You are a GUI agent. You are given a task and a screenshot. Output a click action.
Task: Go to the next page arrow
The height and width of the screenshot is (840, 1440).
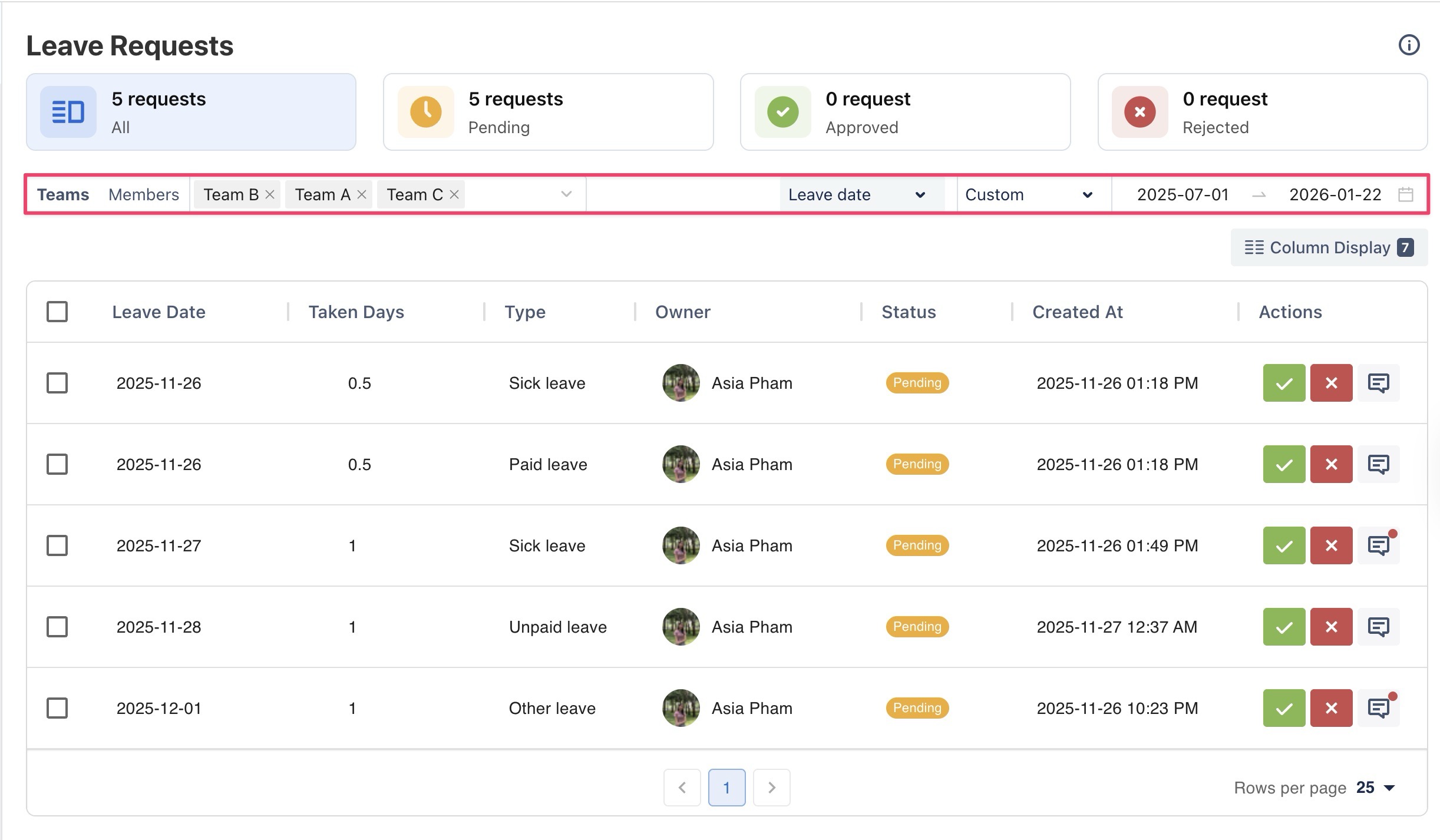771,788
